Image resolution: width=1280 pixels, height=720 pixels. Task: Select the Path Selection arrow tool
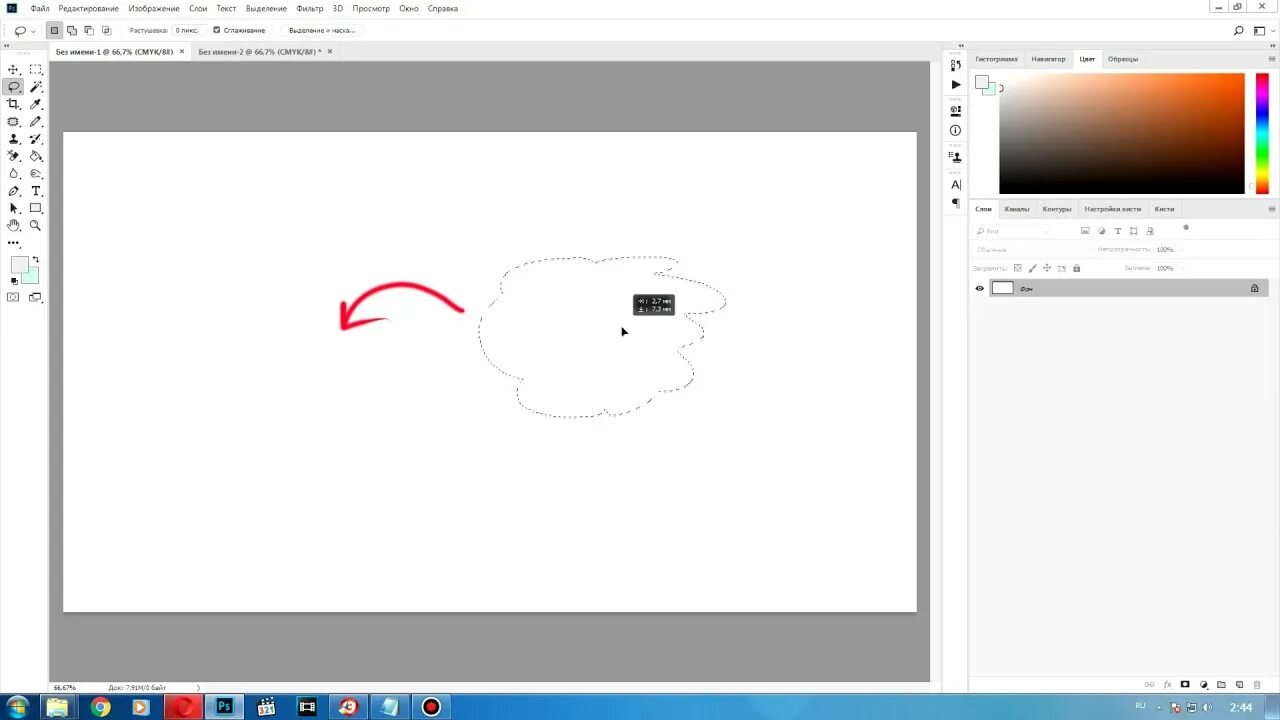point(14,208)
